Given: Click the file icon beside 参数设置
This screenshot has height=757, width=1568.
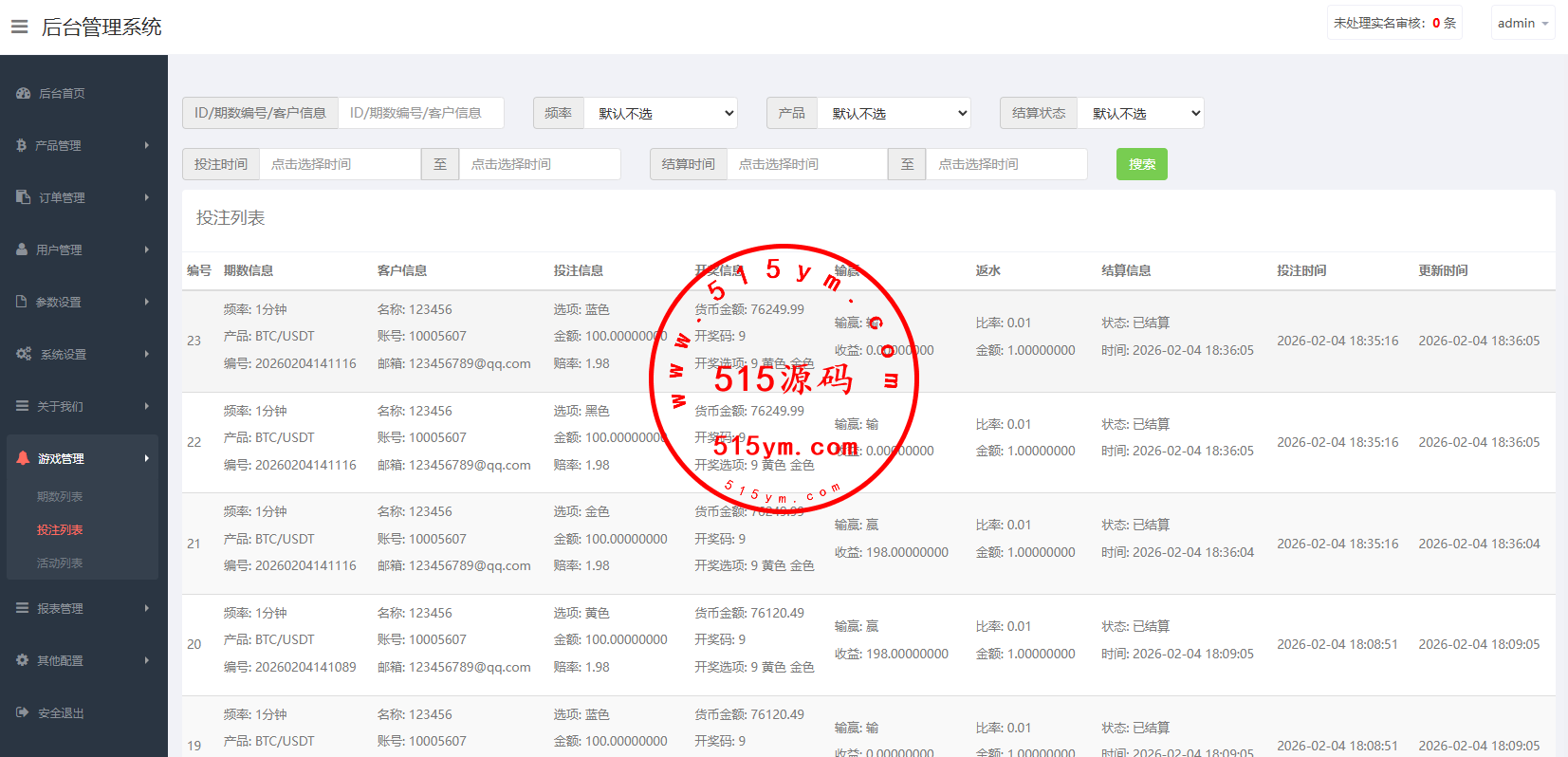Looking at the screenshot, I should click(x=22, y=302).
